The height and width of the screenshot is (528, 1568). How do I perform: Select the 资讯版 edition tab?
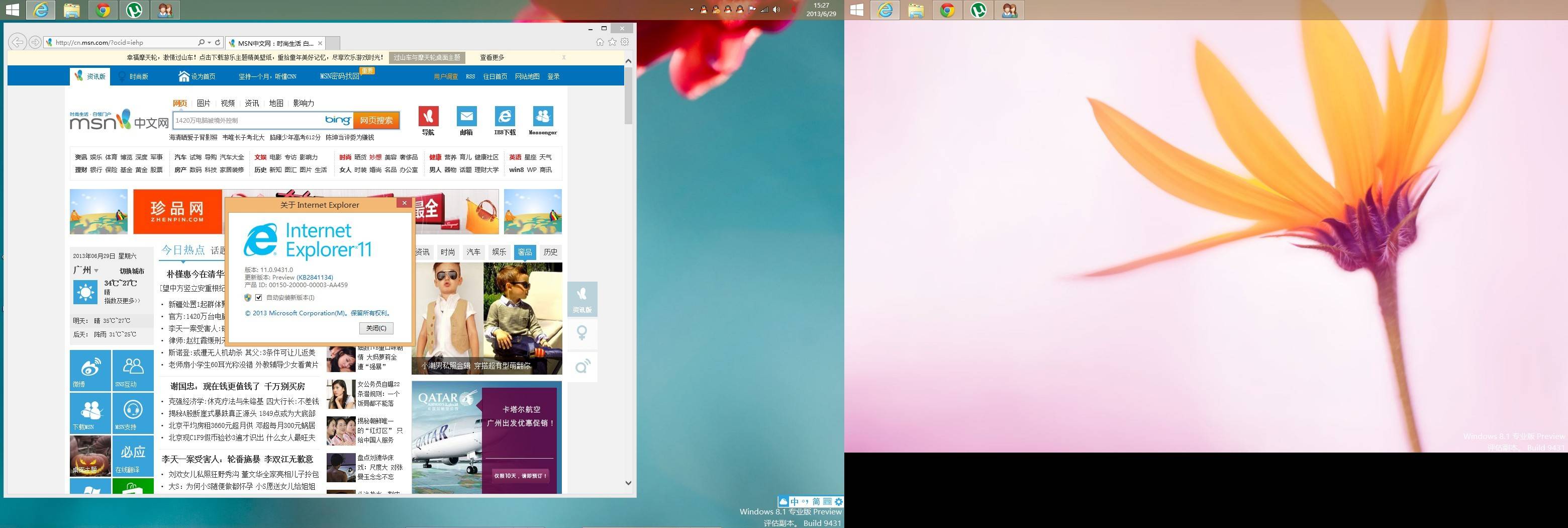[x=90, y=76]
